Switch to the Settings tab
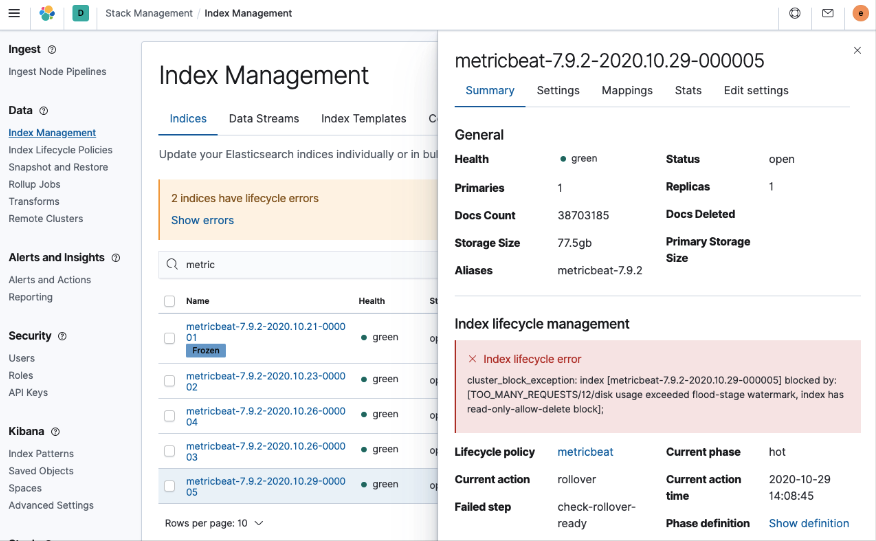The width and height of the screenshot is (876, 541). point(558,91)
